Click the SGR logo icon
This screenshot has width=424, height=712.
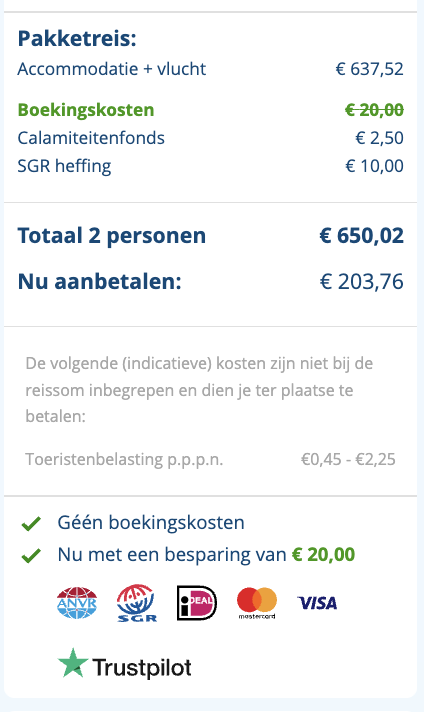pyautogui.click(x=137, y=603)
